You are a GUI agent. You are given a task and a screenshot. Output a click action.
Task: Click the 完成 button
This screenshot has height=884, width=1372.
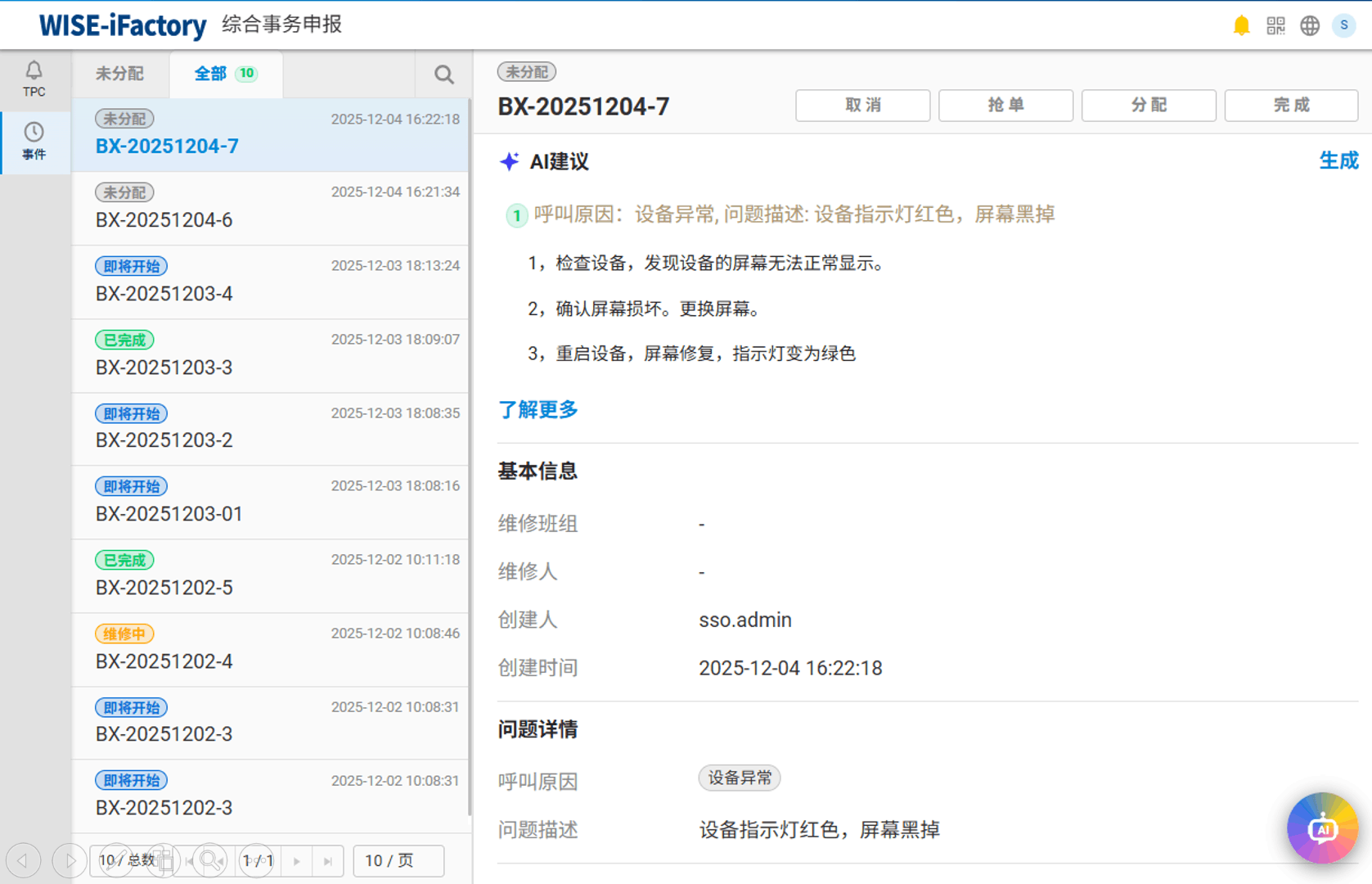pyautogui.click(x=1291, y=106)
